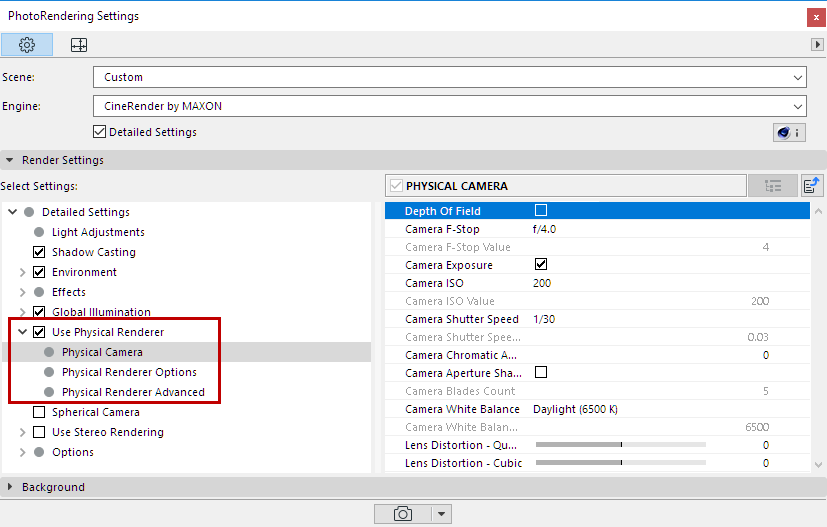Open the Scene dropdown showing Custom

click(450, 77)
